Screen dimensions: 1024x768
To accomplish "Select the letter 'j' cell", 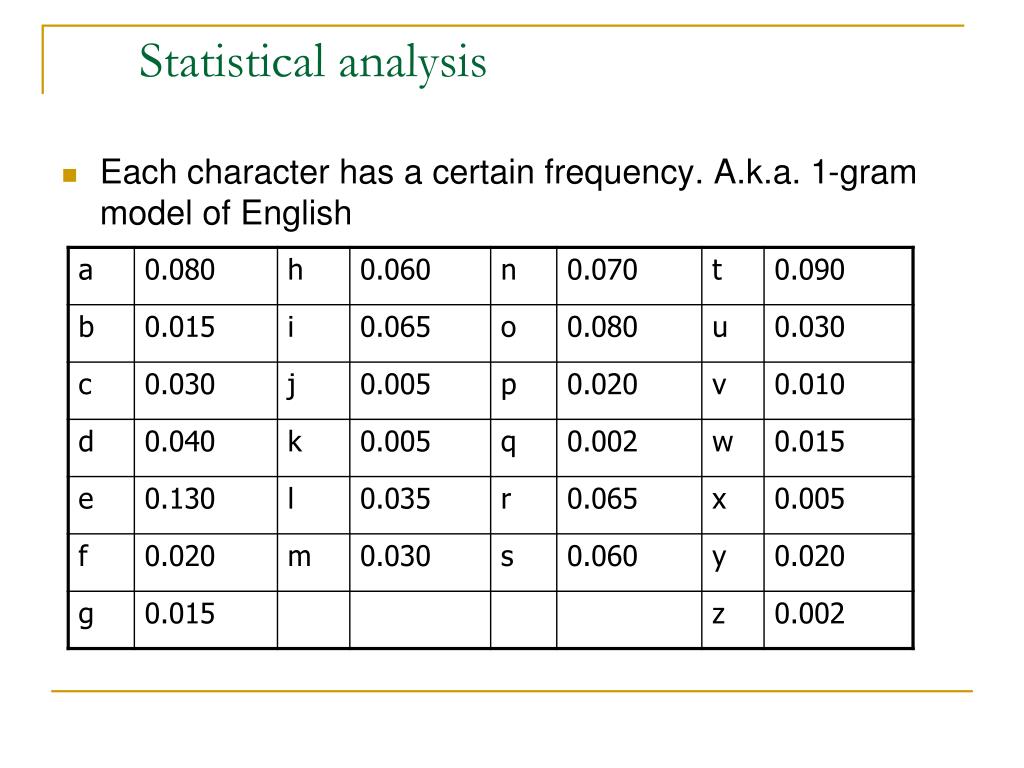I will click(x=313, y=391).
